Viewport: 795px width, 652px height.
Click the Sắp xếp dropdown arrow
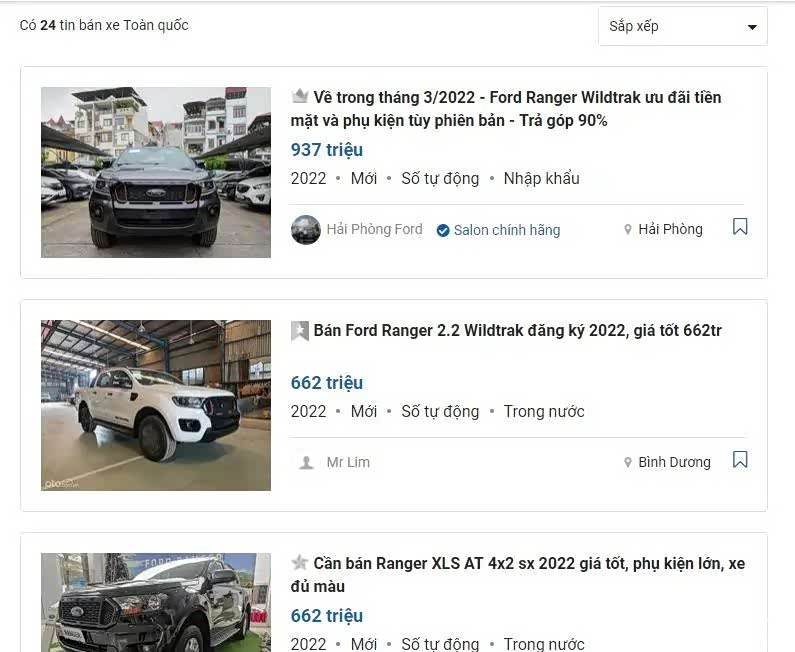pyautogui.click(x=752, y=27)
